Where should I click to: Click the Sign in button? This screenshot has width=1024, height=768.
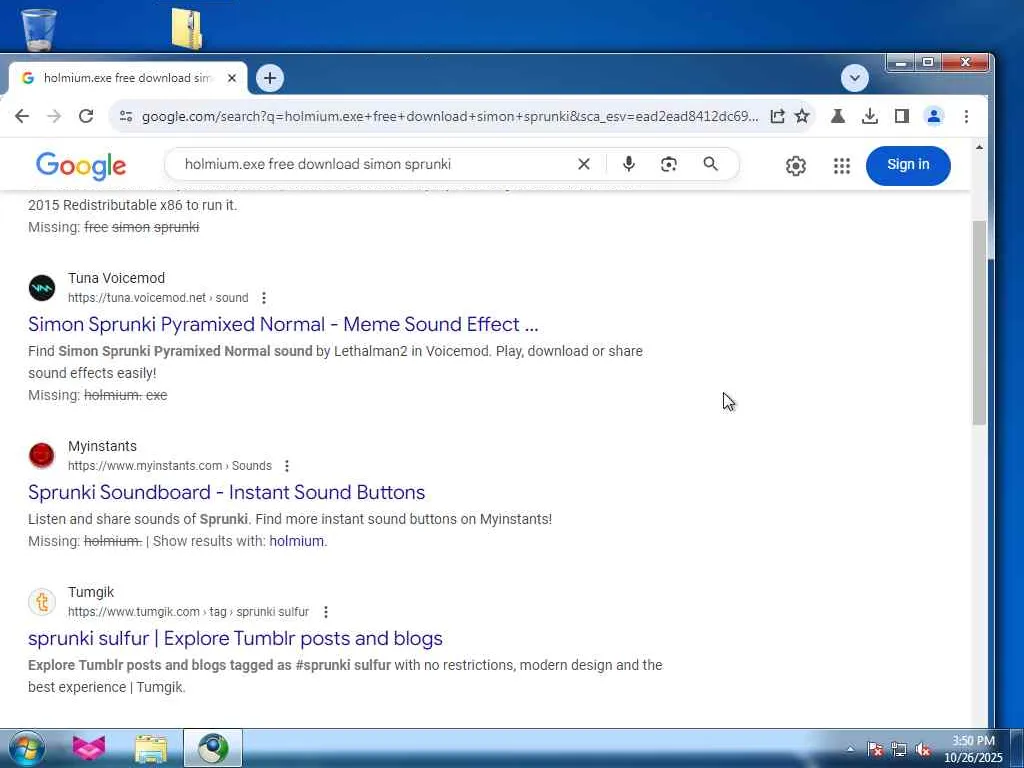point(908,165)
